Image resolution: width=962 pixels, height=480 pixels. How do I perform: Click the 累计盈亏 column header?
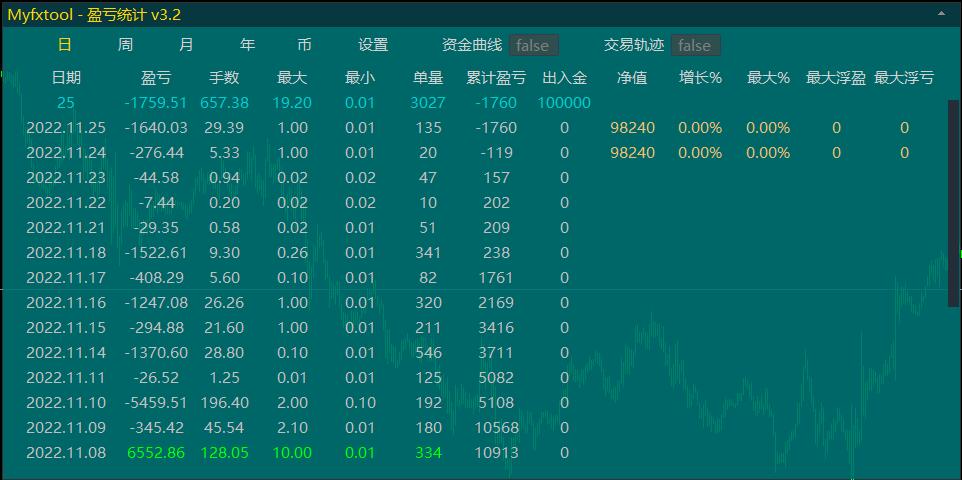coord(496,78)
